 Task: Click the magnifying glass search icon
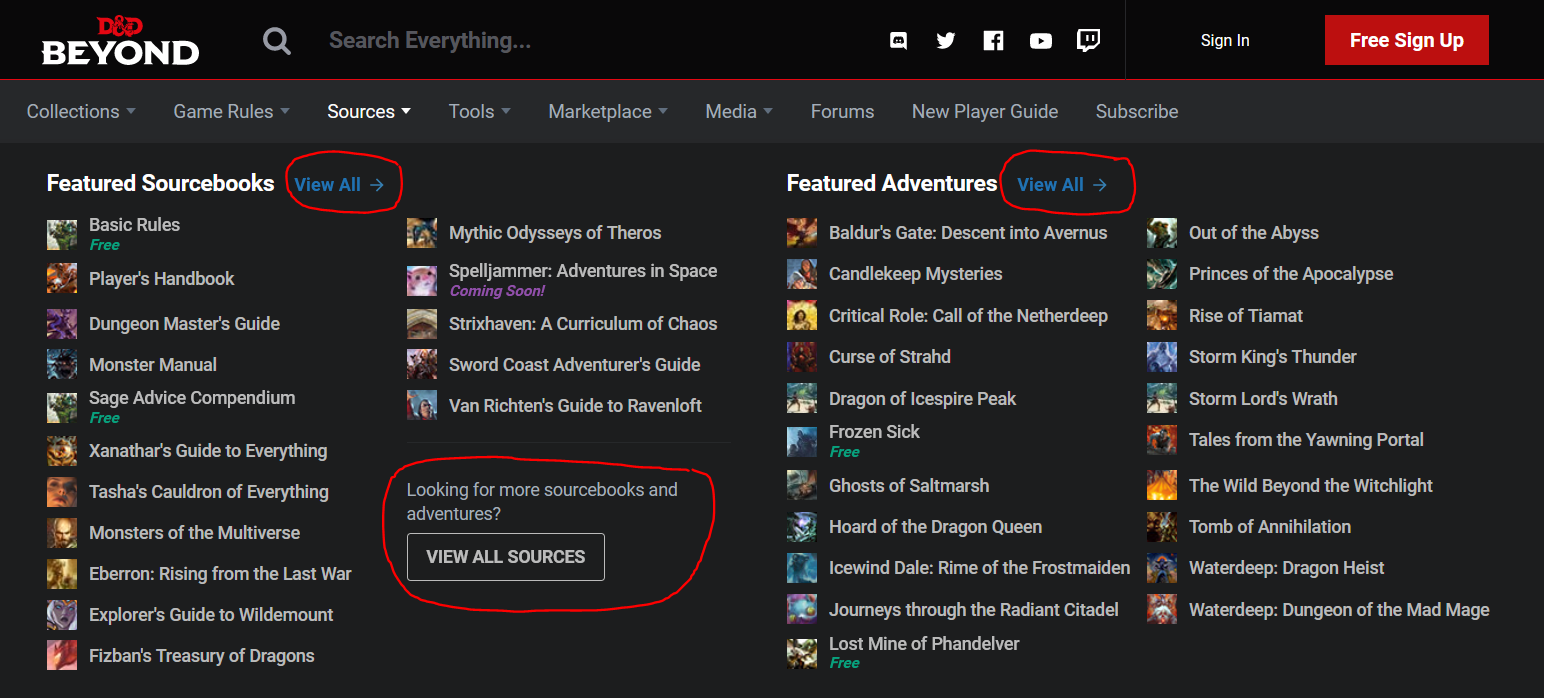click(x=277, y=41)
